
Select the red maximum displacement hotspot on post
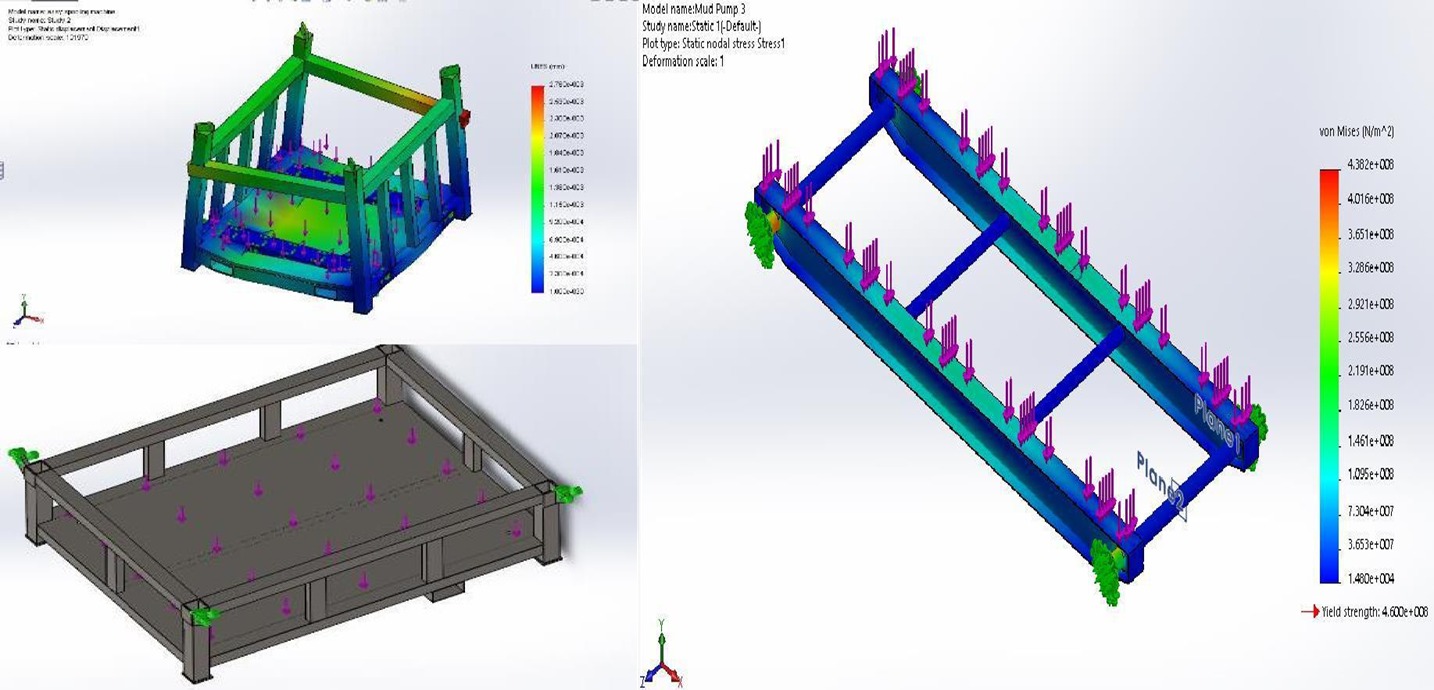(463, 118)
